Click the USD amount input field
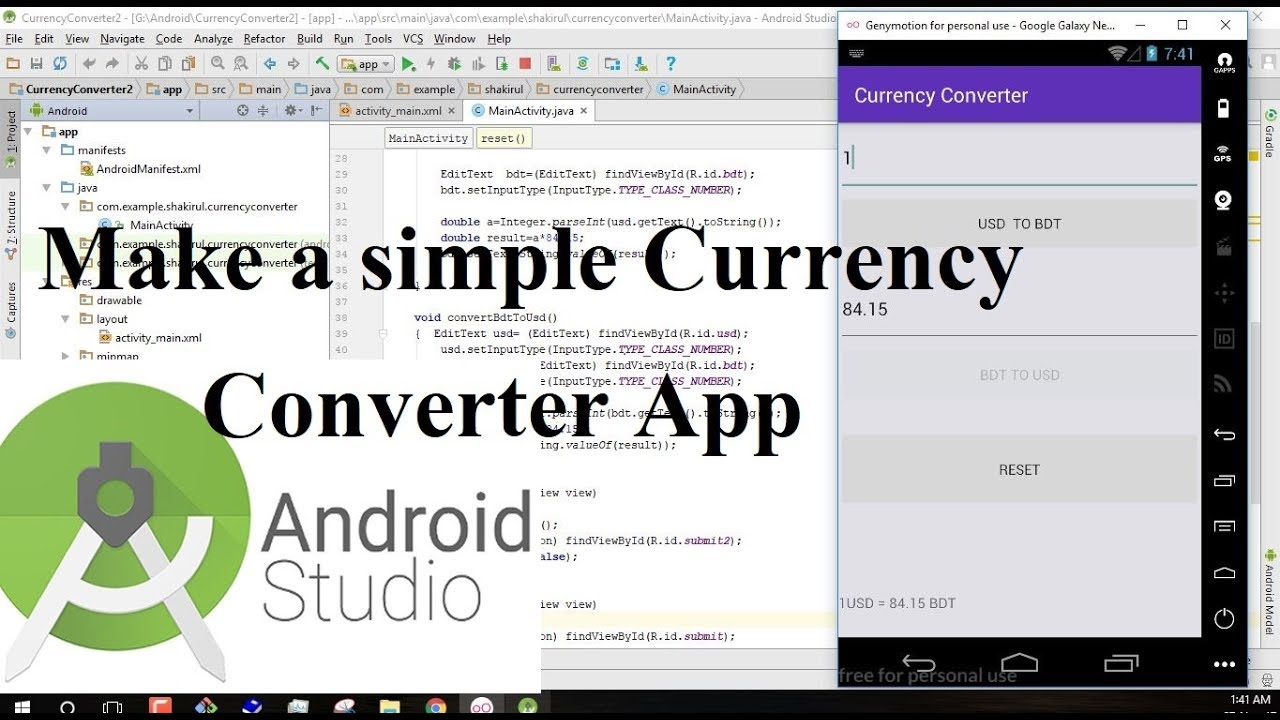1280x720 pixels. 1019,160
